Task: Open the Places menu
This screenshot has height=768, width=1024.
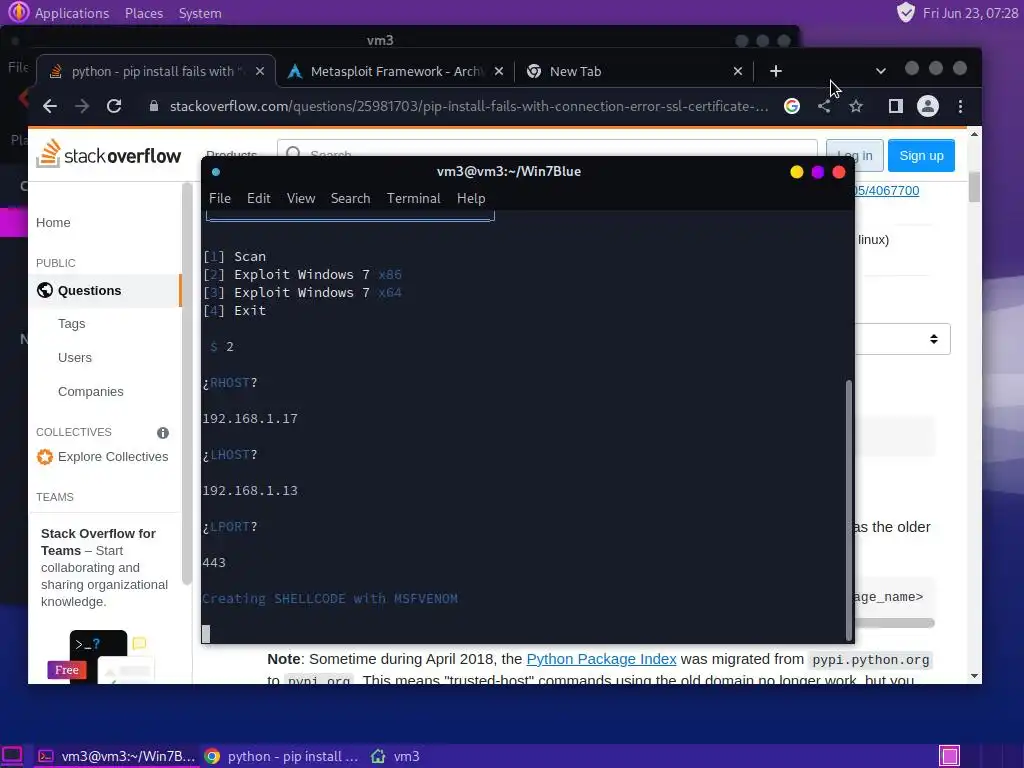Action: click(x=144, y=13)
